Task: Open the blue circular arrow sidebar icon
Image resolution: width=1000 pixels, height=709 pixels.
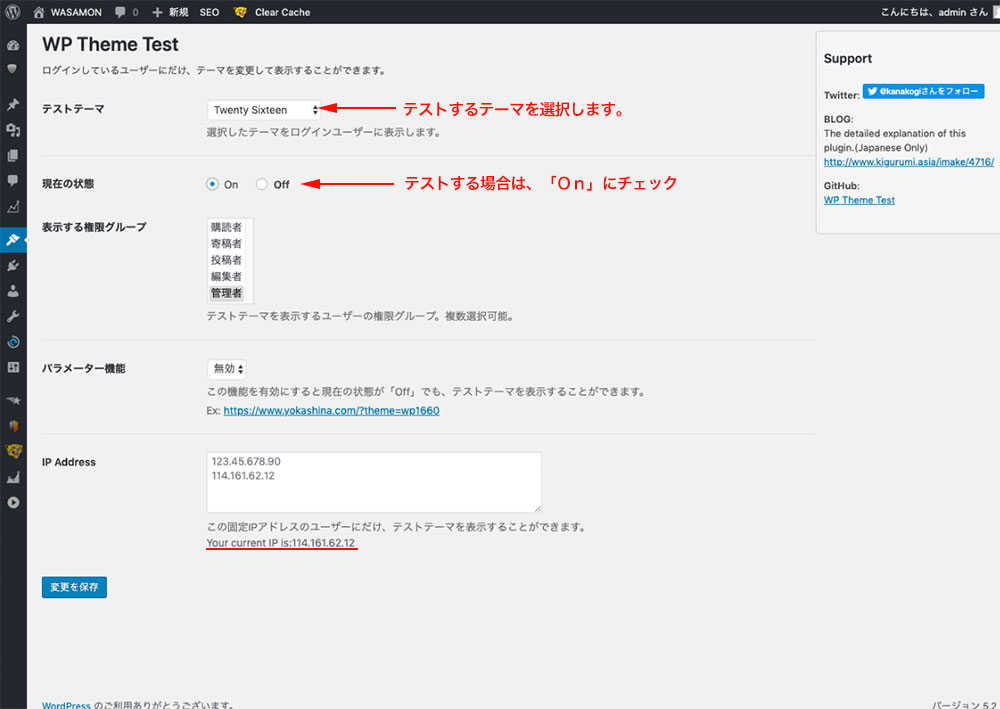Action: (x=13, y=342)
